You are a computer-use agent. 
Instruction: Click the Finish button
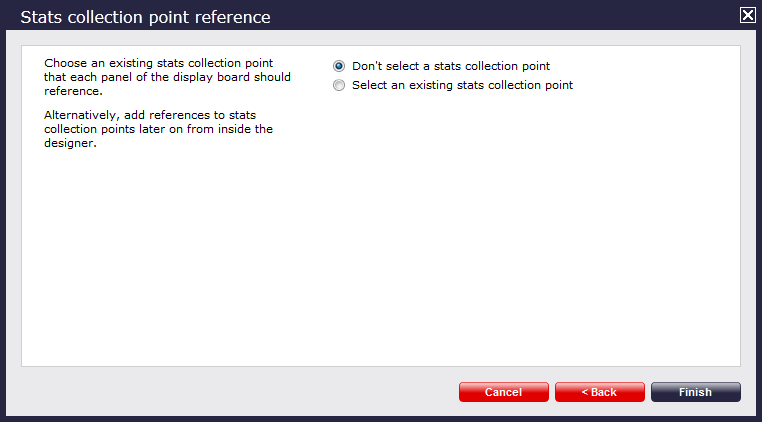695,392
